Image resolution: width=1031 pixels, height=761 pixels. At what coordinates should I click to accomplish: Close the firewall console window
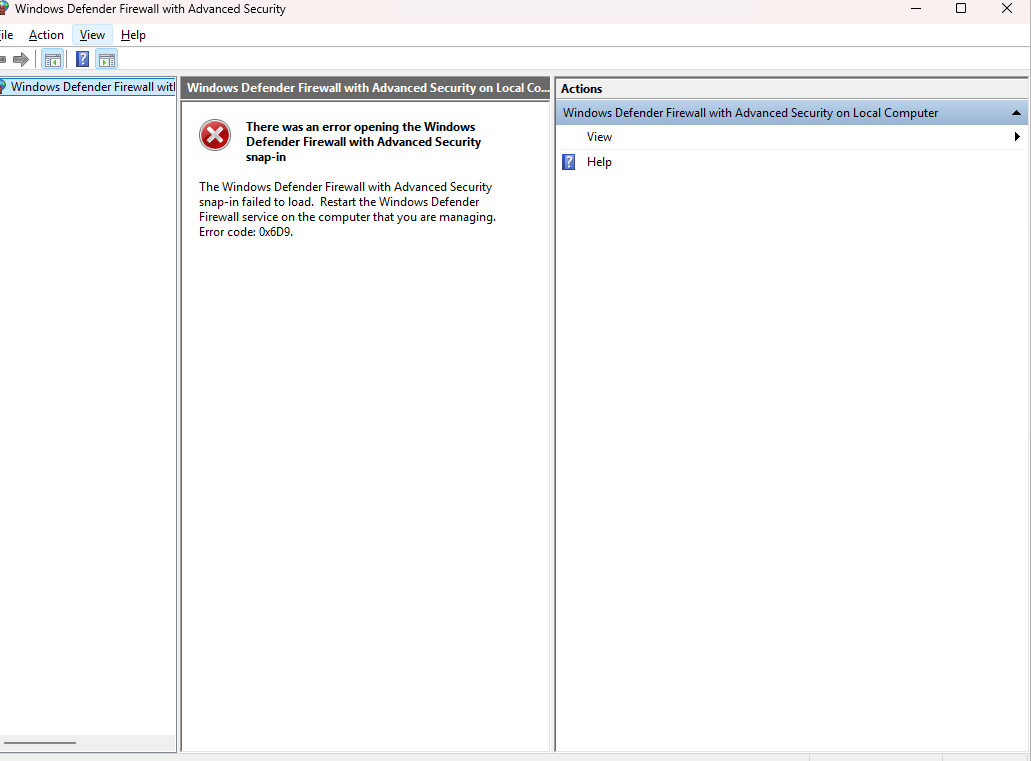[1007, 9]
